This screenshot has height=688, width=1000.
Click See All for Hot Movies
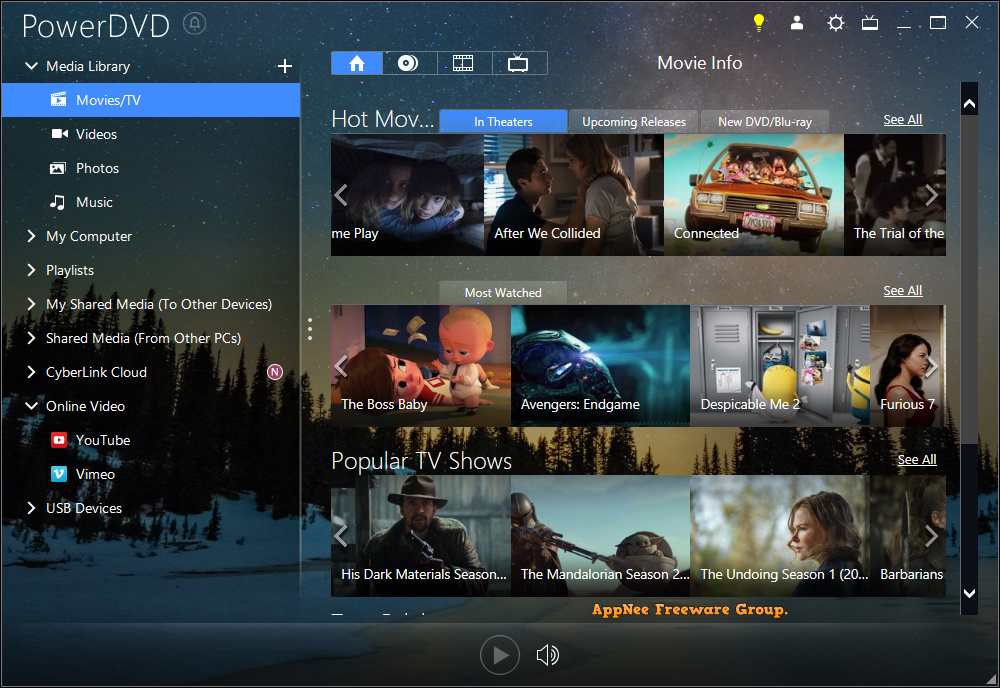pos(902,120)
